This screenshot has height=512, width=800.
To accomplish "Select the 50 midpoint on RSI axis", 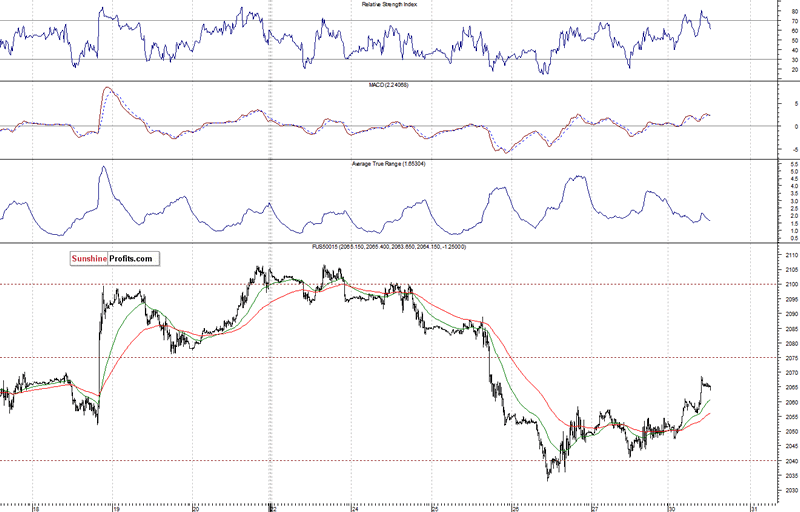I will pyautogui.click(x=795, y=40).
